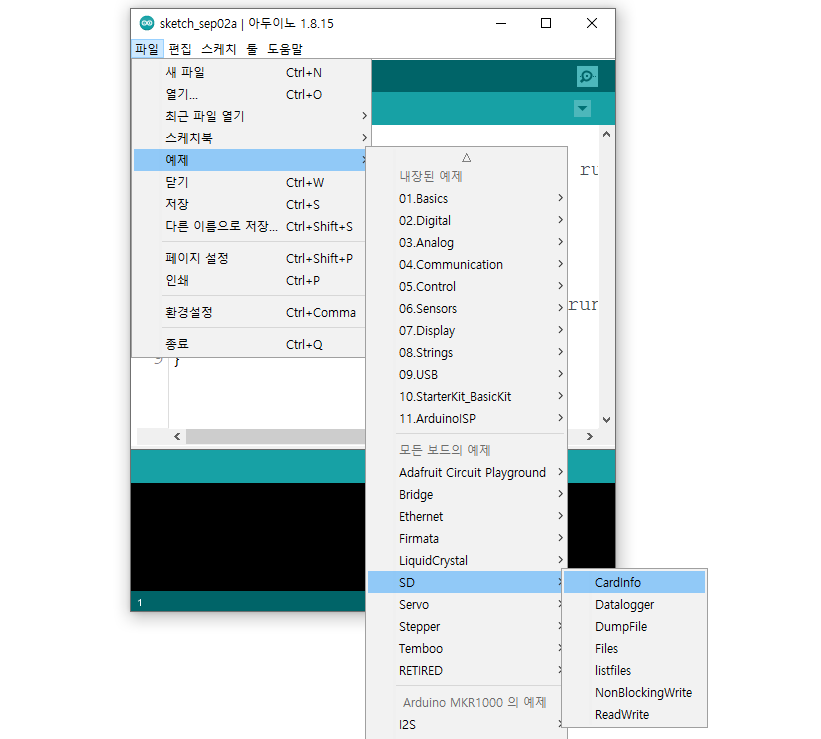Open the 도움말 menu
This screenshot has width=821, height=739.
(285, 49)
